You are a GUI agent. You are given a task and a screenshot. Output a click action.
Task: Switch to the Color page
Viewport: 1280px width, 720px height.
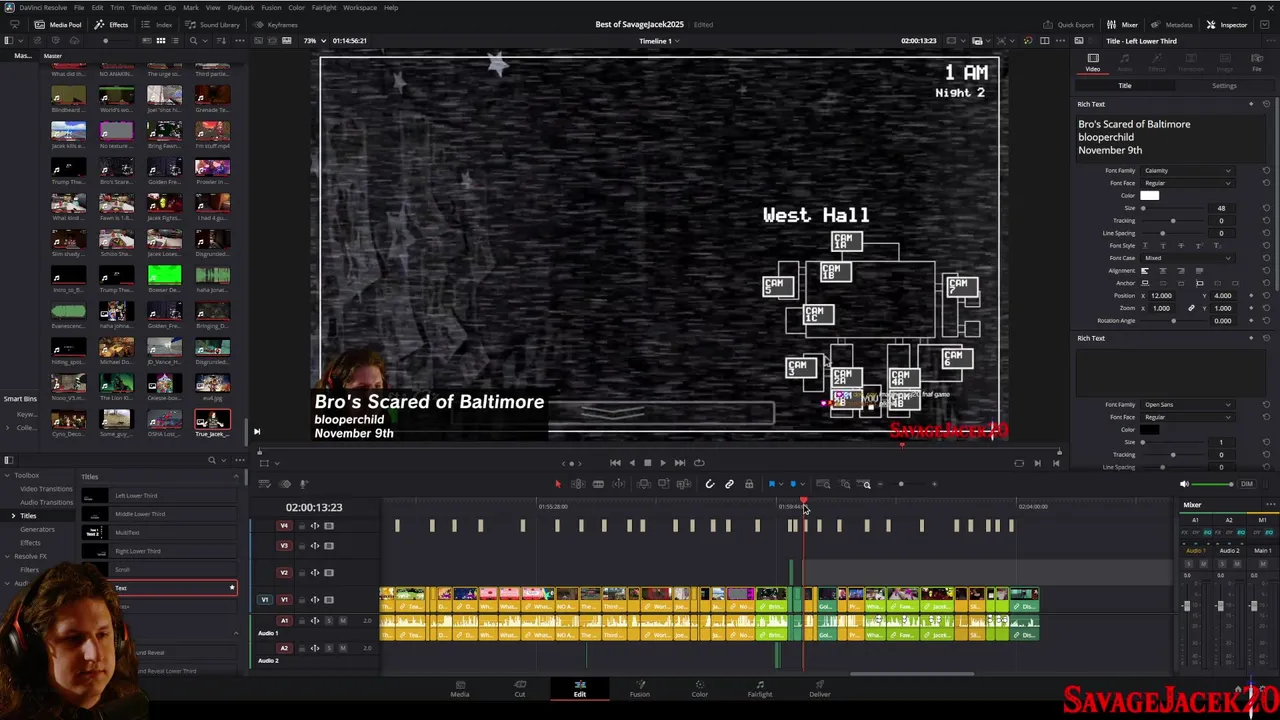pyautogui.click(x=700, y=689)
